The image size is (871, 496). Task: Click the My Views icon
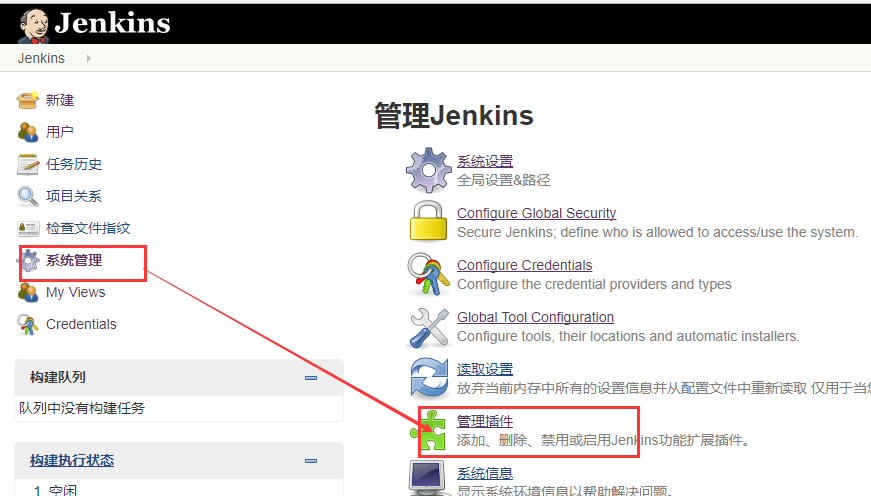pyautogui.click(x=28, y=292)
